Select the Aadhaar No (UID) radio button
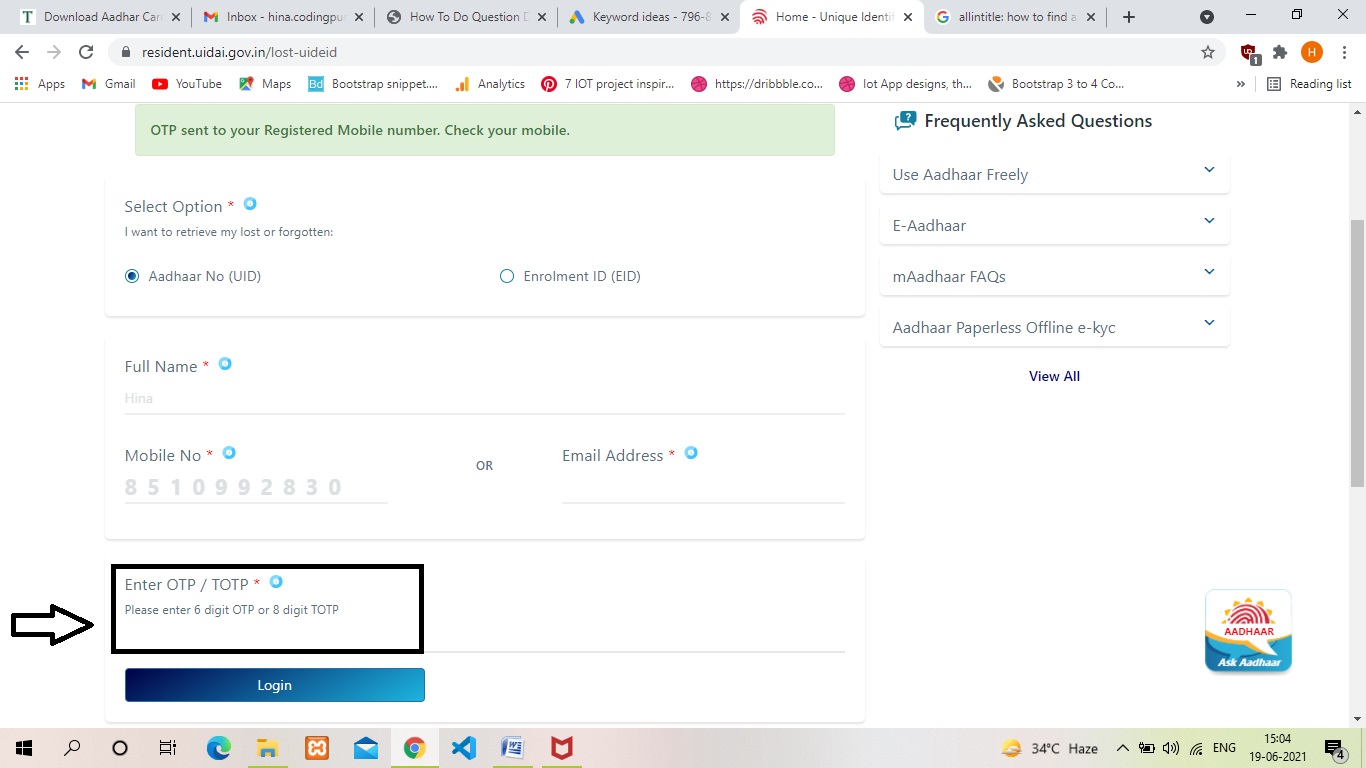 click(132, 275)
